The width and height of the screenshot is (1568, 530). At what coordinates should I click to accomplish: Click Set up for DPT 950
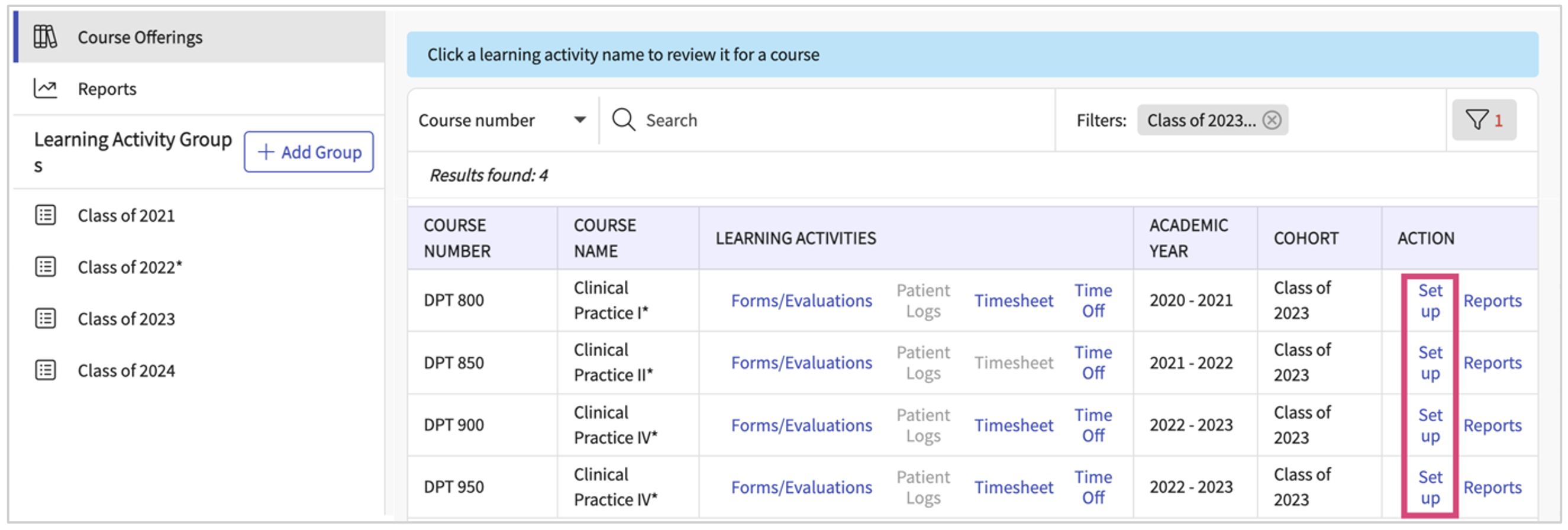click(x=1430, y=487)
